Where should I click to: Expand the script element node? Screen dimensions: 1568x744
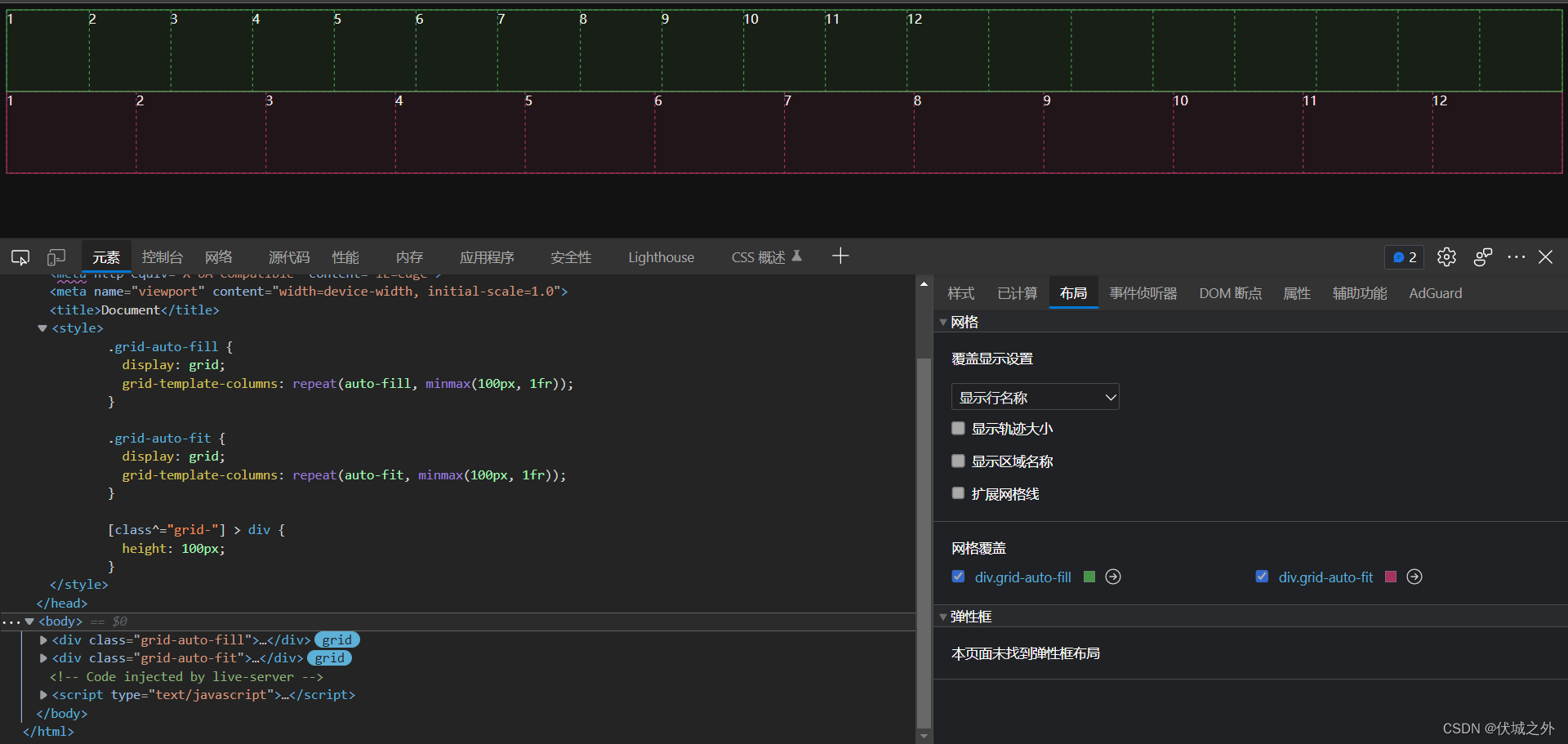(x=43, y=695)
